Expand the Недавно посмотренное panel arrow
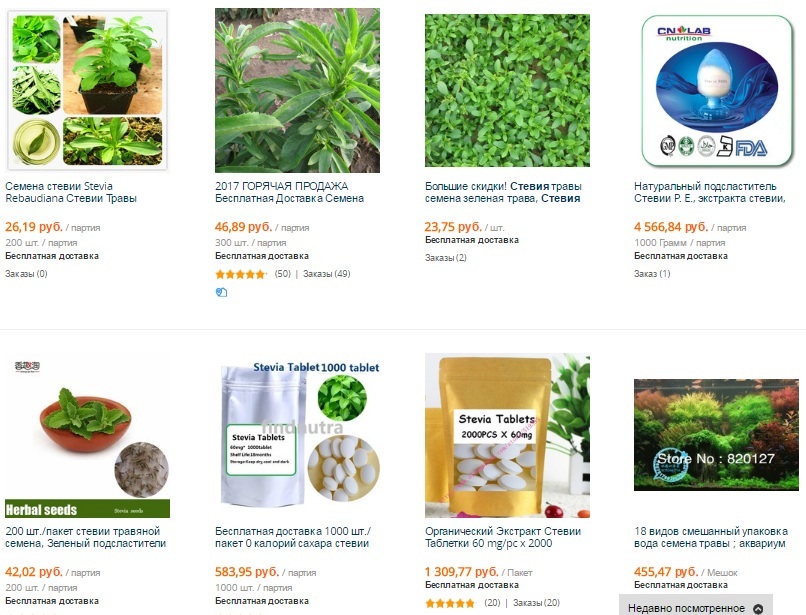Image resolution: width=806 pixels, height=615 pixels. tap(758, 608)
